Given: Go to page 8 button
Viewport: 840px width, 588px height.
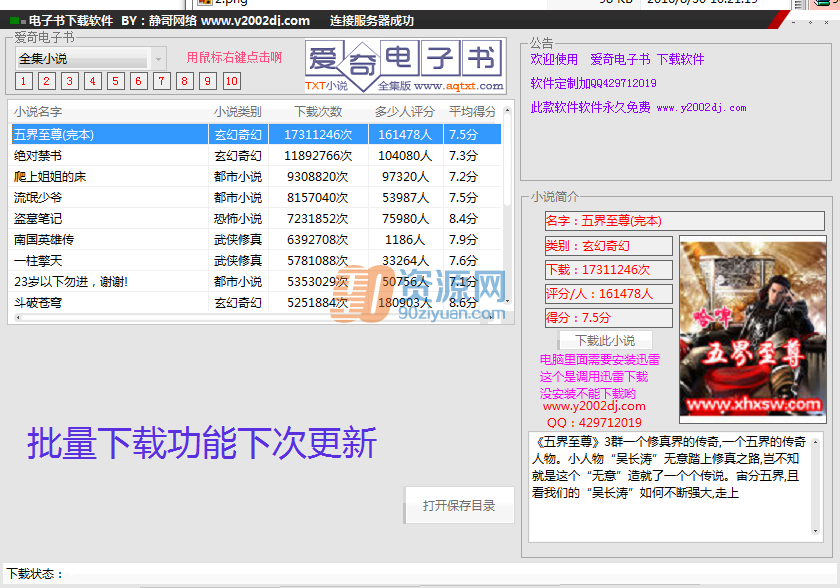Looking at the screenshot, I should point(185,81).
